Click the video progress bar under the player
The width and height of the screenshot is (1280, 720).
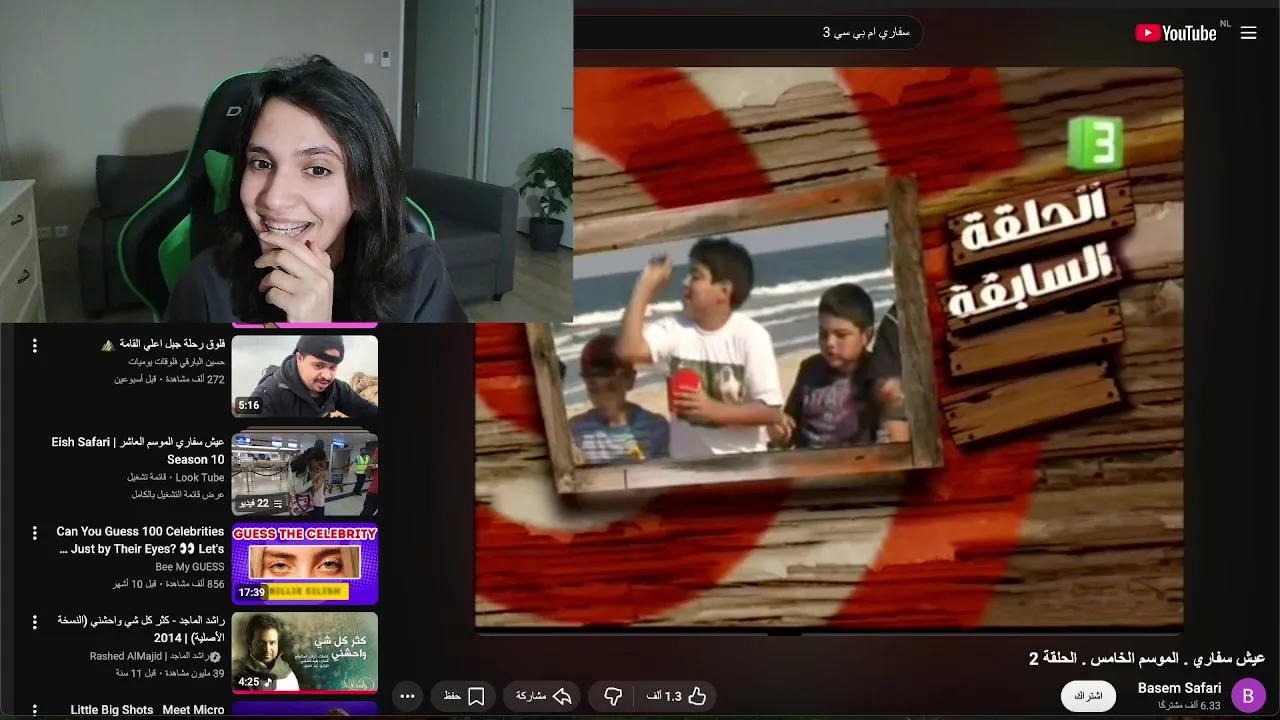pos(829,632)
